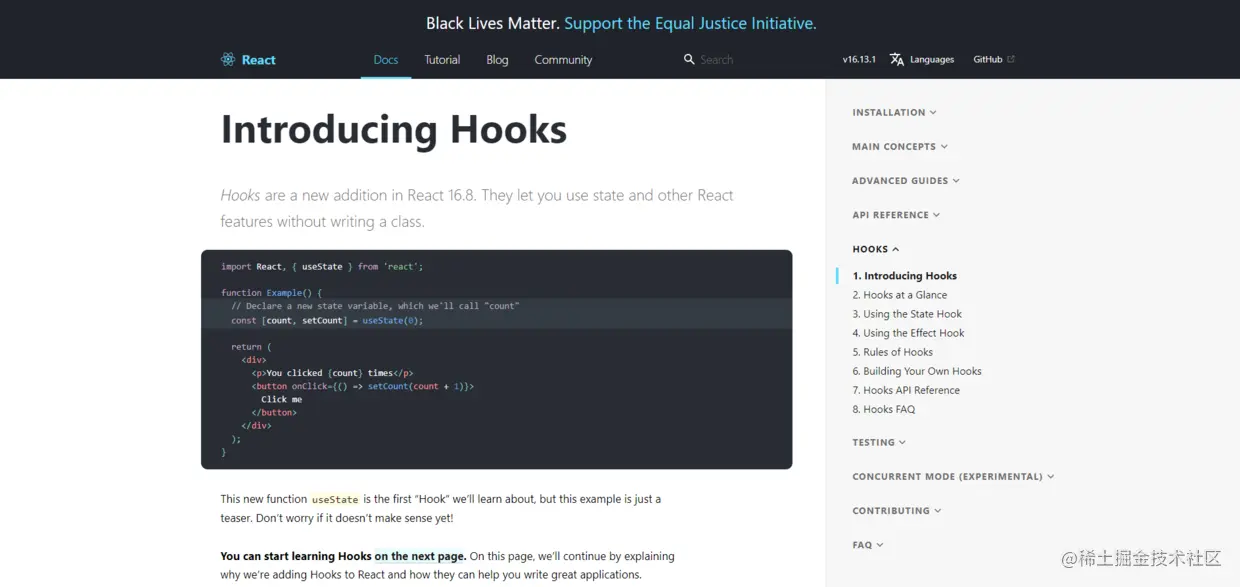Expand the Testing sidebar section
The width and height of the screenshot is (1240, 587).
pos(879,442)
